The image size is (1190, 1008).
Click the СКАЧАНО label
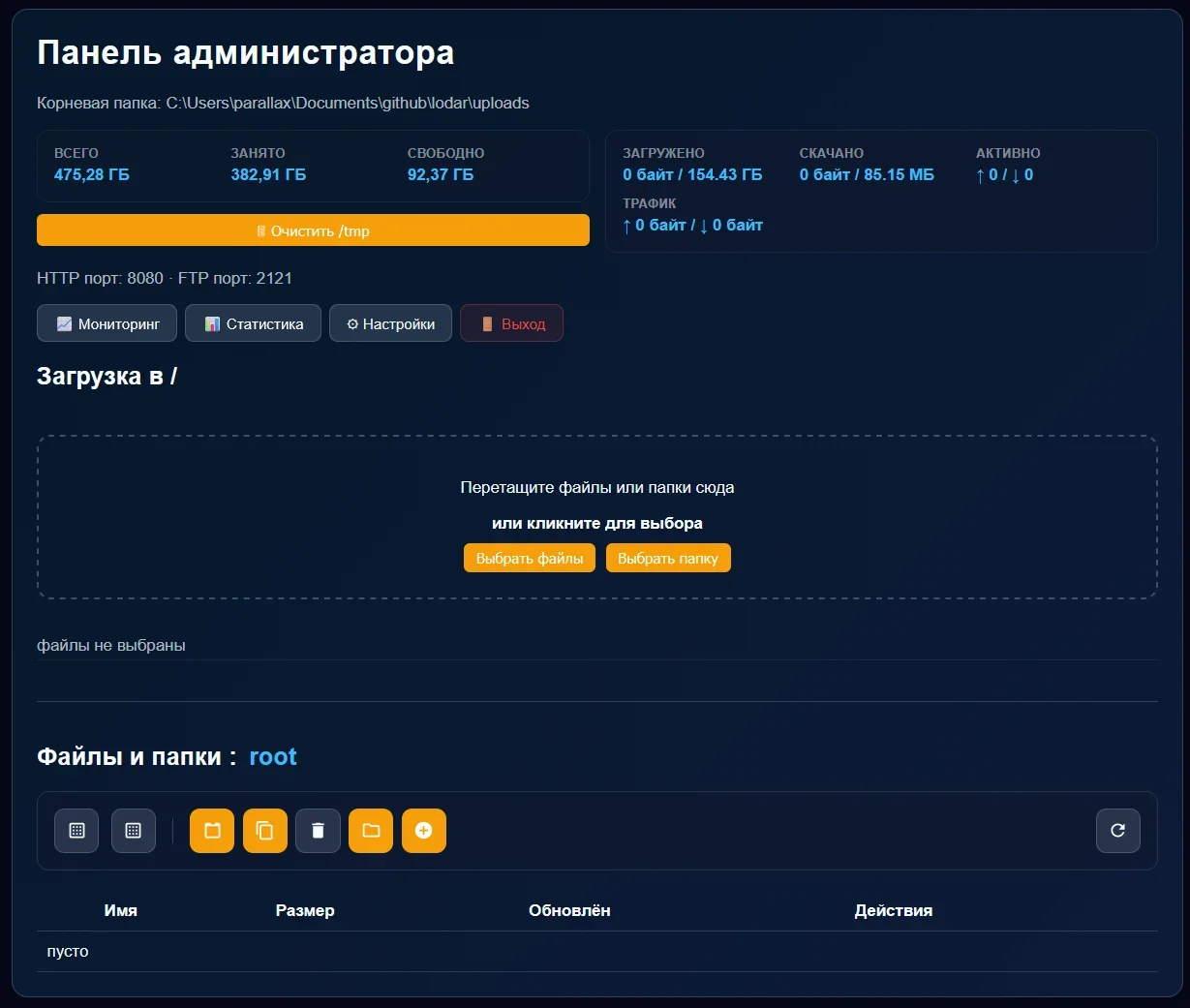(x=832, y=153)
